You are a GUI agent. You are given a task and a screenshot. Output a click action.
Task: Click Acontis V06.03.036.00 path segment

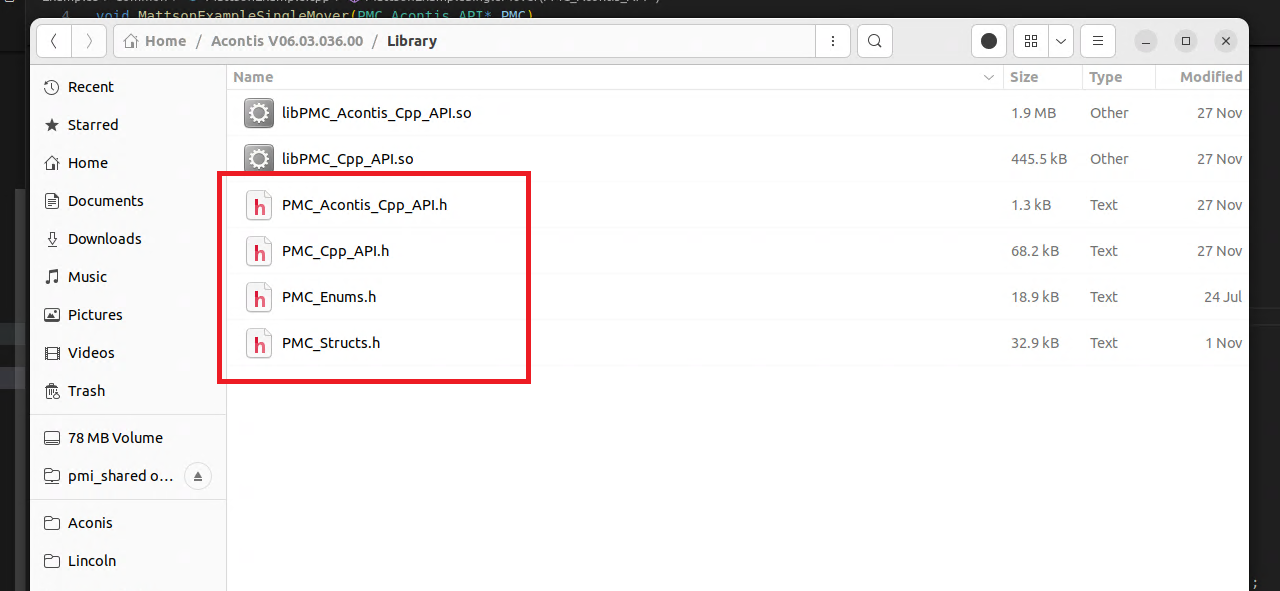pyautogui.click(x=287, y=41)
